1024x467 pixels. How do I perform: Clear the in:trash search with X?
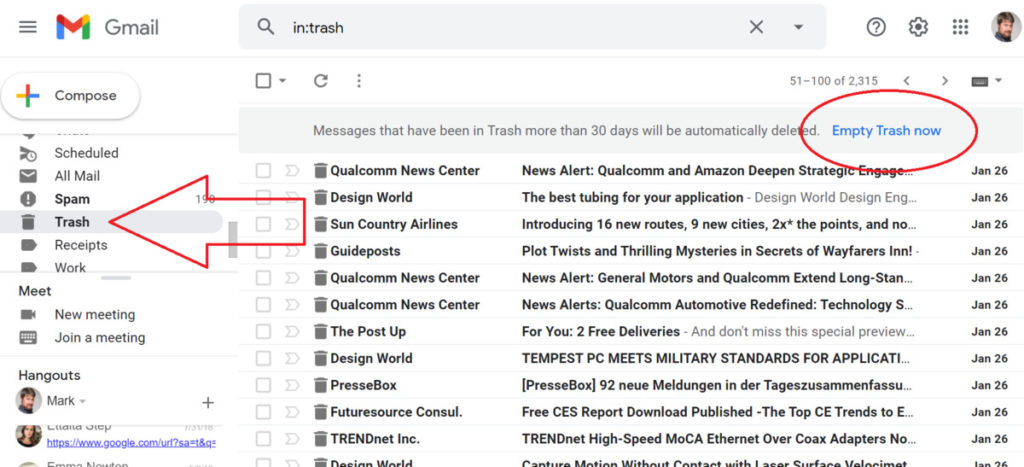pos(756,27)
